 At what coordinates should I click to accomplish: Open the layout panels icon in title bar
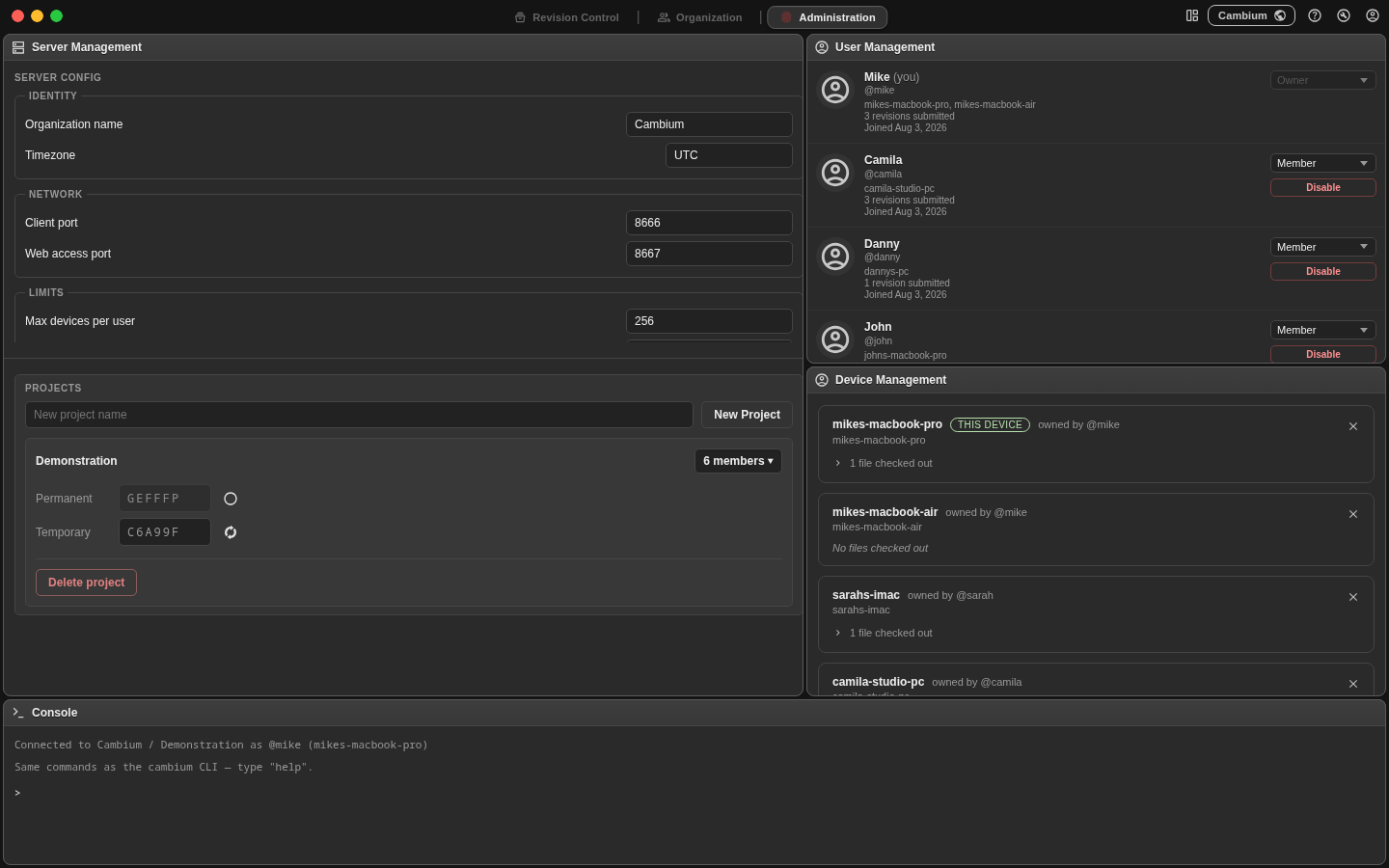tap(1192, 15)
